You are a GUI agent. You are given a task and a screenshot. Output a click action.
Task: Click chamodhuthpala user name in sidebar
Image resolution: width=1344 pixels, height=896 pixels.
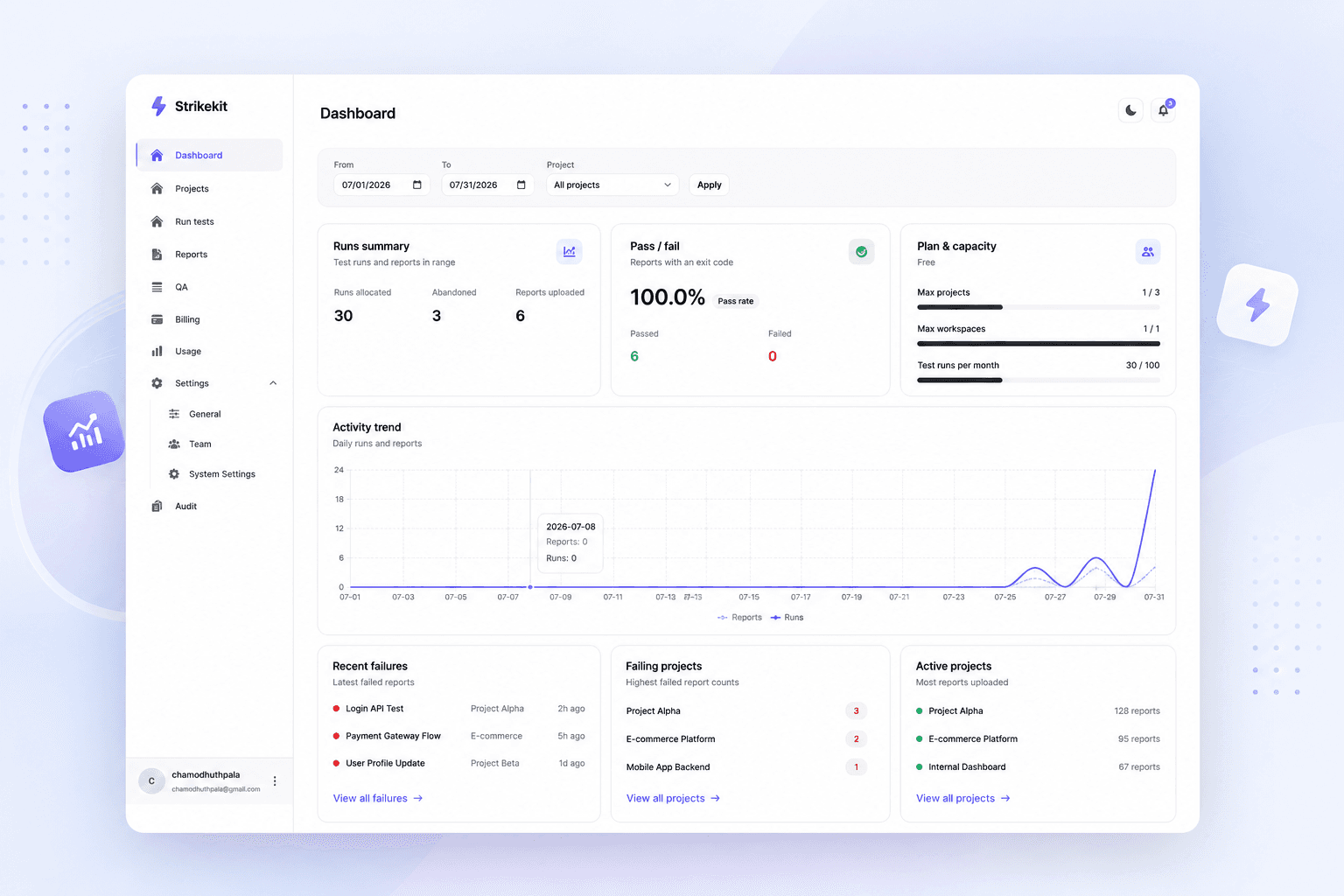[206, 774]
